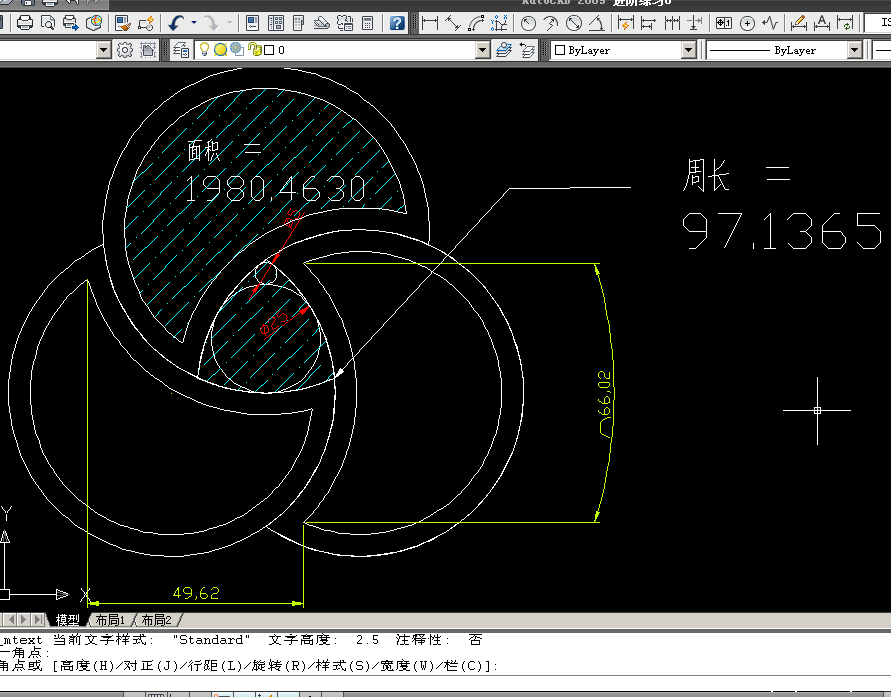Screen dimensions: 891x697
Task: Expand the undo history dropdown arrow
Action: [x=194, y=23]
